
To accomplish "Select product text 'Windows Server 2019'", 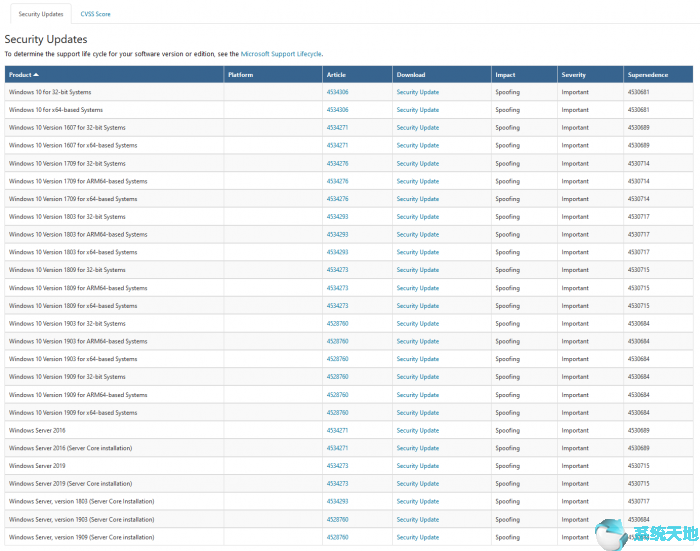I will 37,466.
